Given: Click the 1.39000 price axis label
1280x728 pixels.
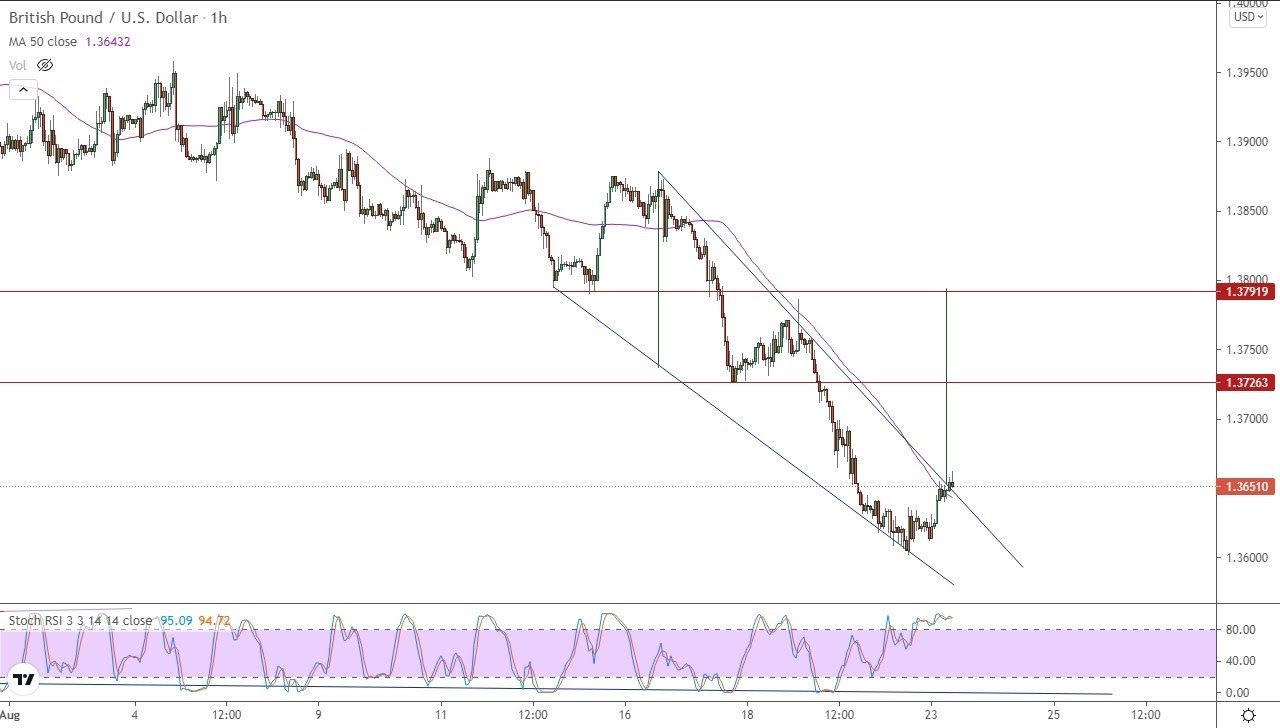Looking at the screenshot, I should tap(1248, 142).
